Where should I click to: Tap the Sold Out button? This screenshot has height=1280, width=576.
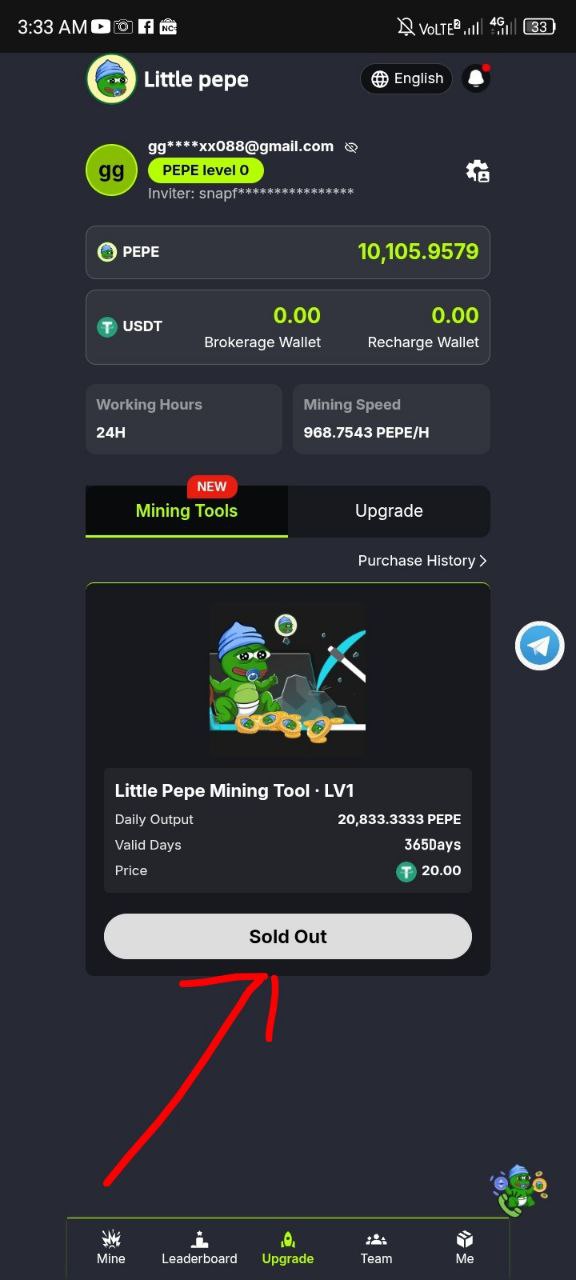point(288,936)
